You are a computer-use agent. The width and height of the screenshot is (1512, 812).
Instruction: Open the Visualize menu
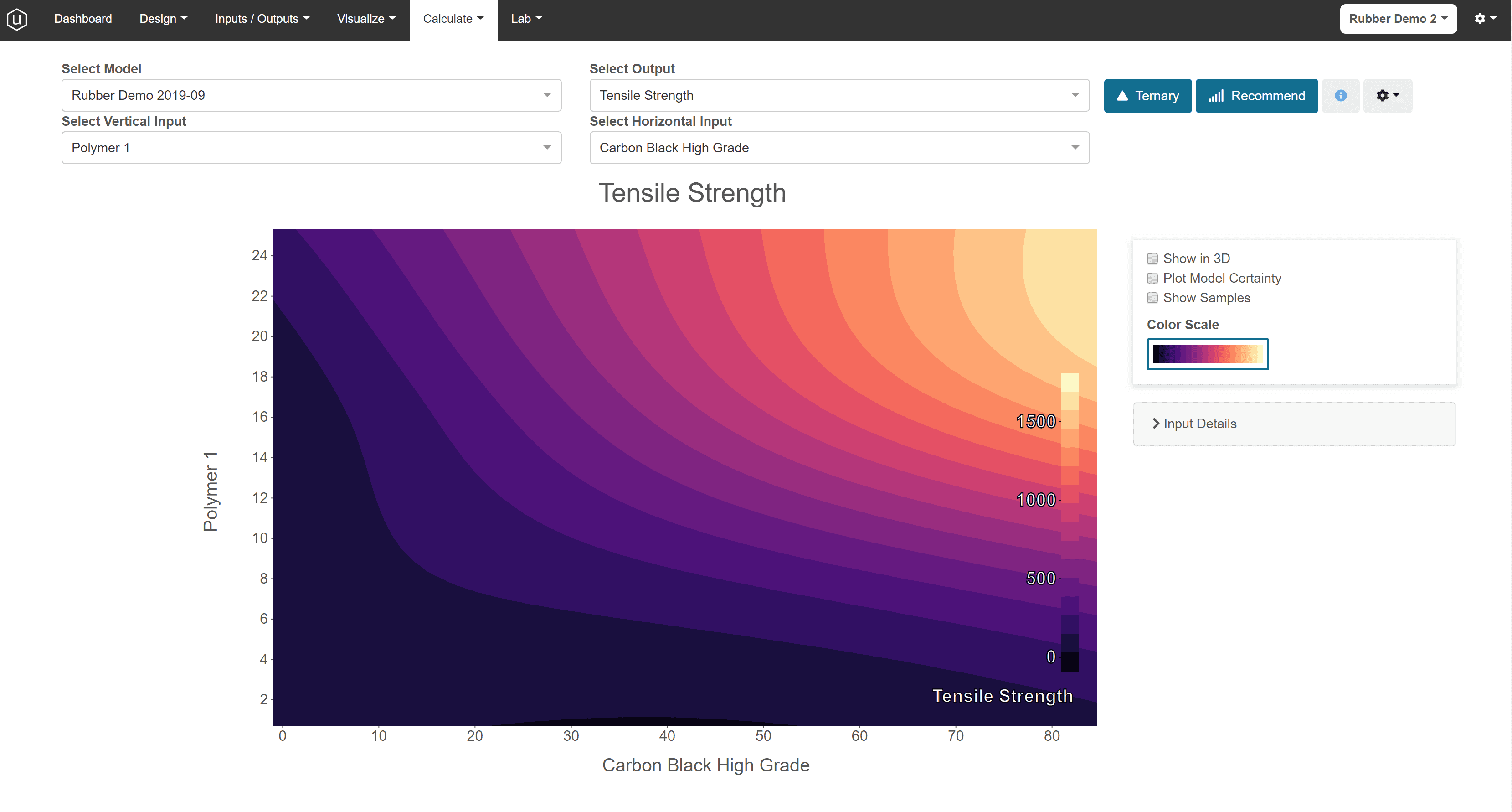point(365,19)
